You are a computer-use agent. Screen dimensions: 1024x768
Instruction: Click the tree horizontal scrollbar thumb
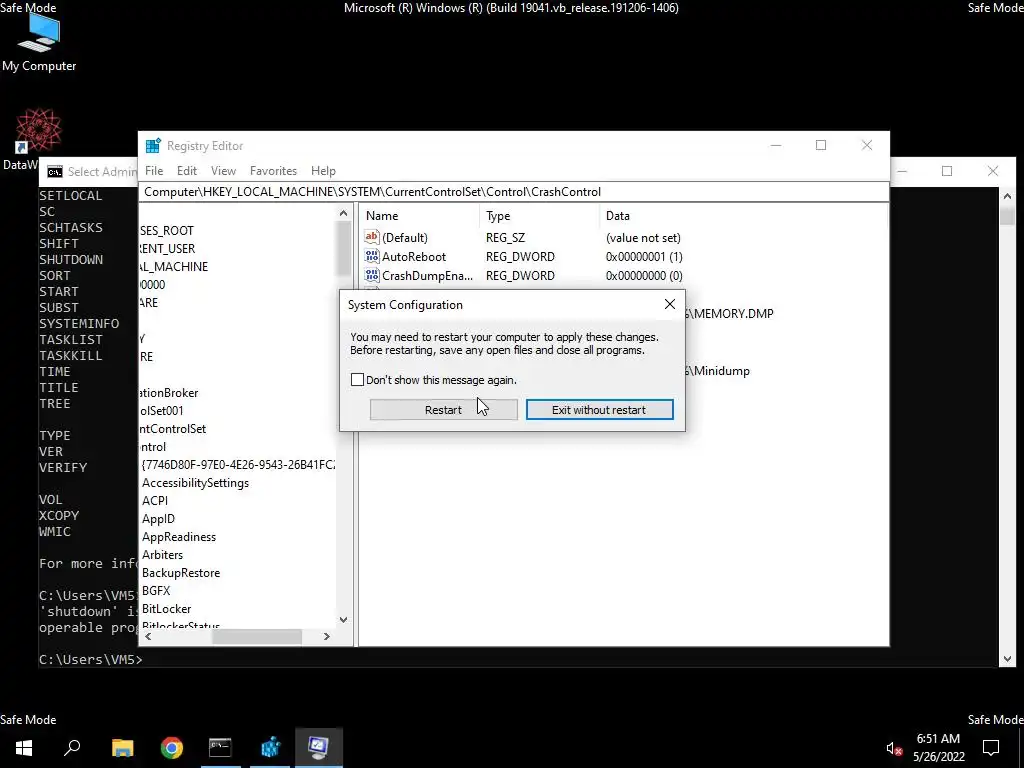coord(257,636)
